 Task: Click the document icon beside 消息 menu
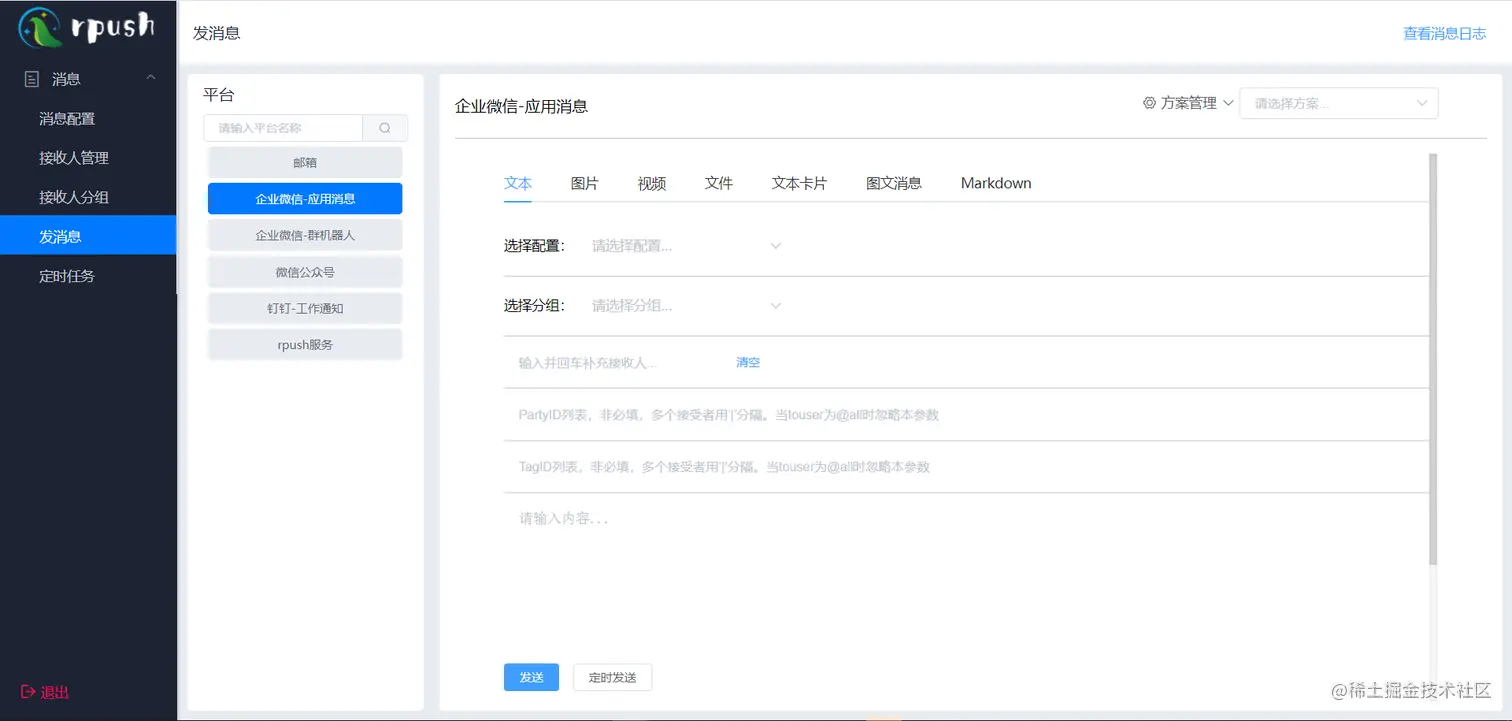pos(33,78)
